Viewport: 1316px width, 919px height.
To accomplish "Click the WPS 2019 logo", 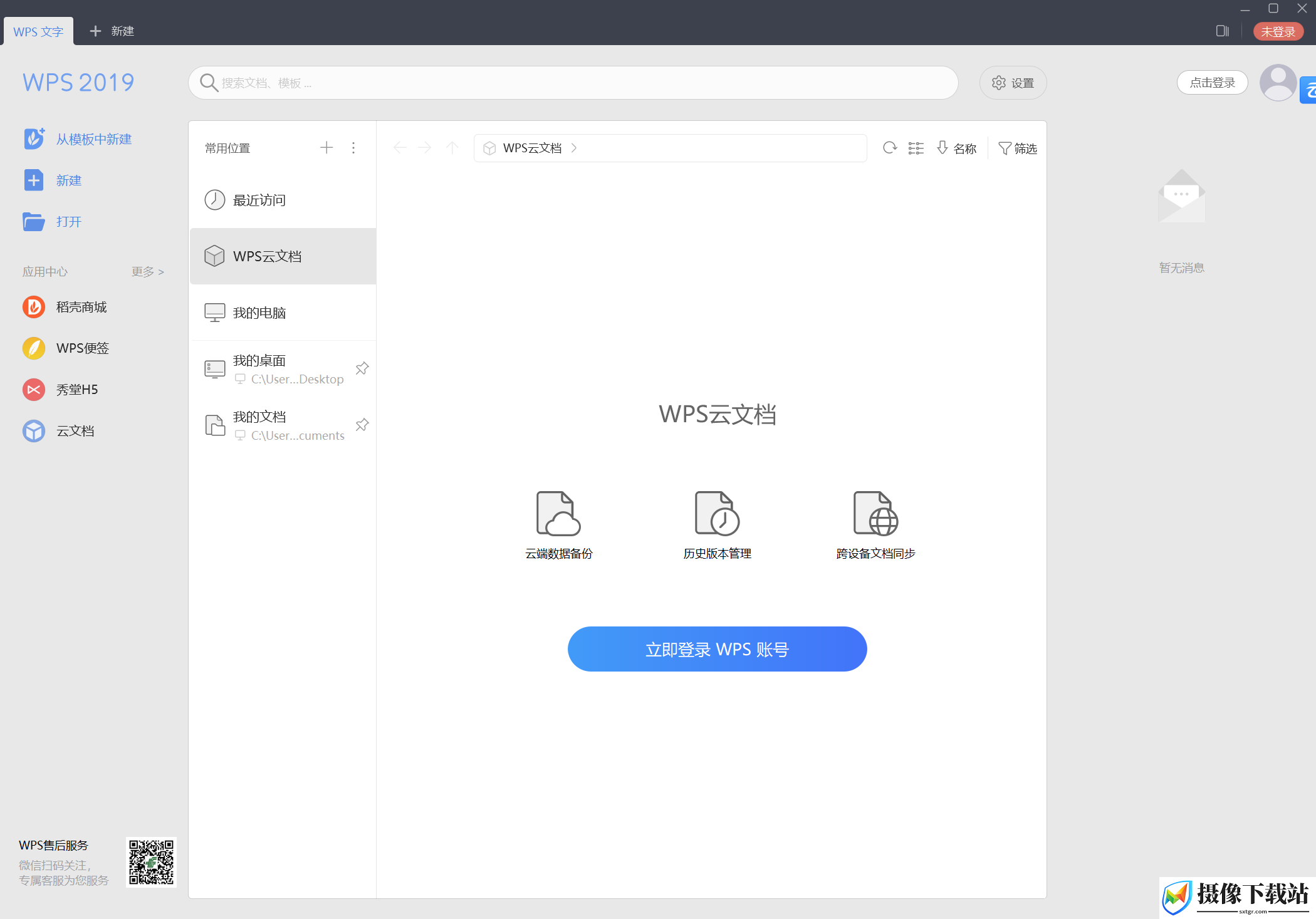I will (78, 83).
